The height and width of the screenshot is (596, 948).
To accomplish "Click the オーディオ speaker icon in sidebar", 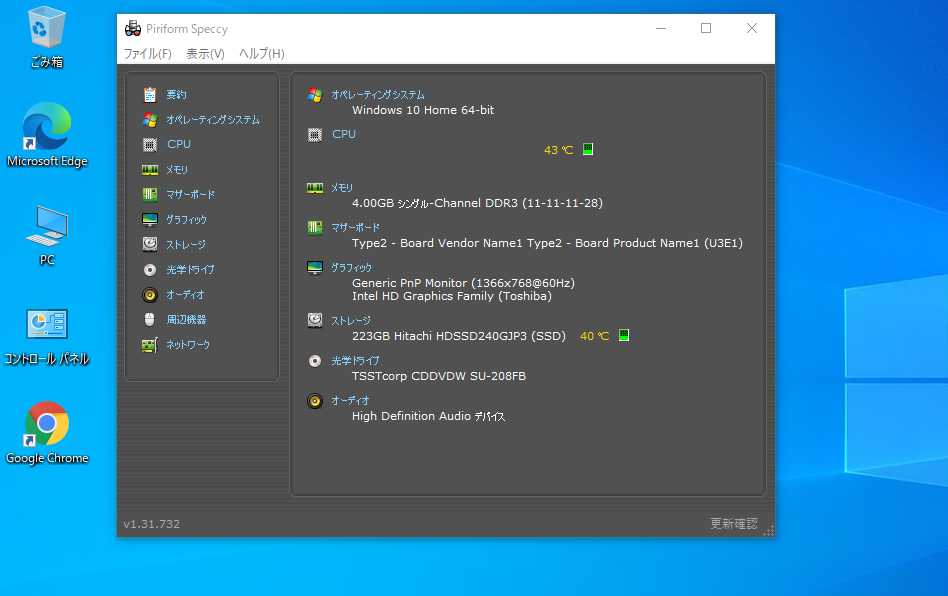I will pos(150,295).
